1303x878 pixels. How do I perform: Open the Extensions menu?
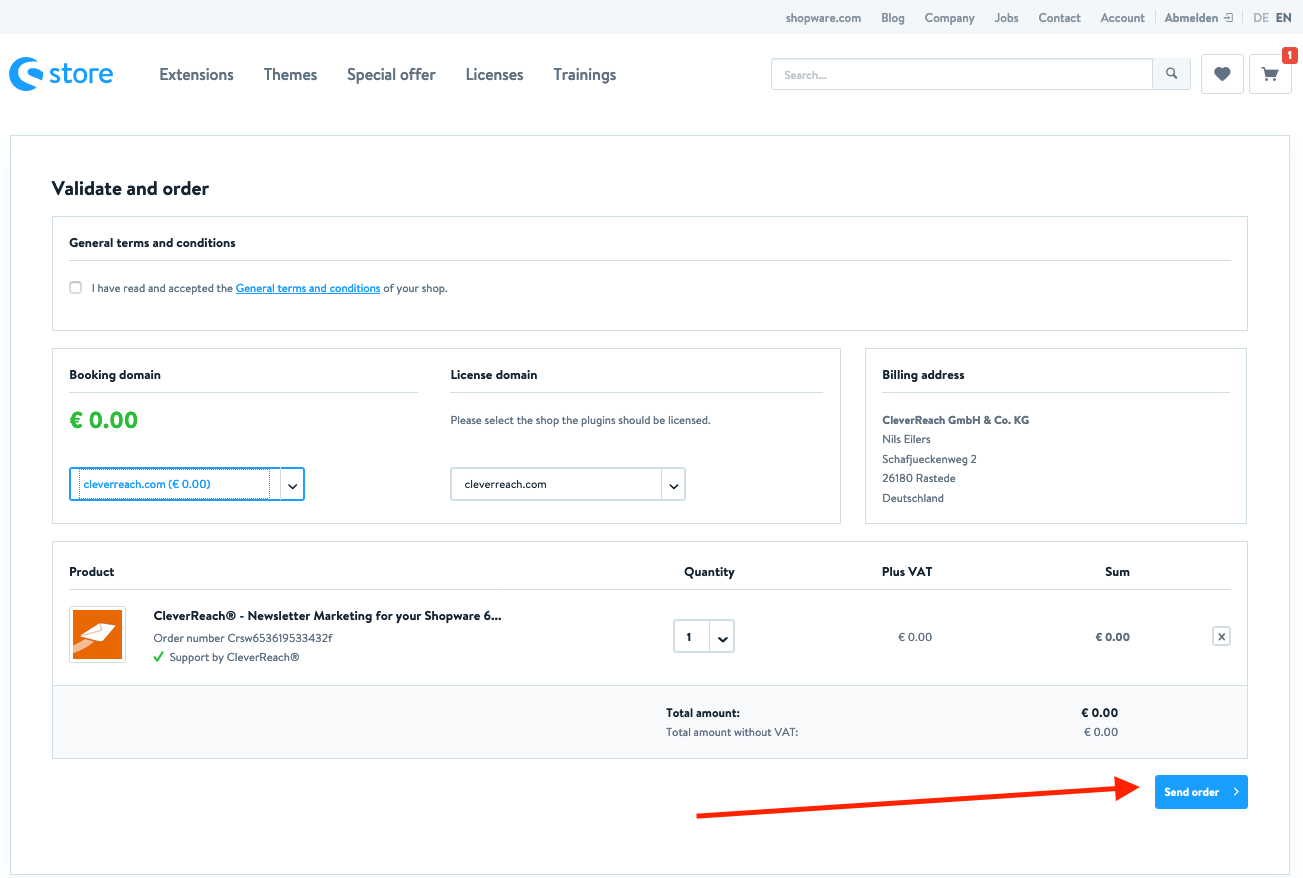click(x=196, y=75)
